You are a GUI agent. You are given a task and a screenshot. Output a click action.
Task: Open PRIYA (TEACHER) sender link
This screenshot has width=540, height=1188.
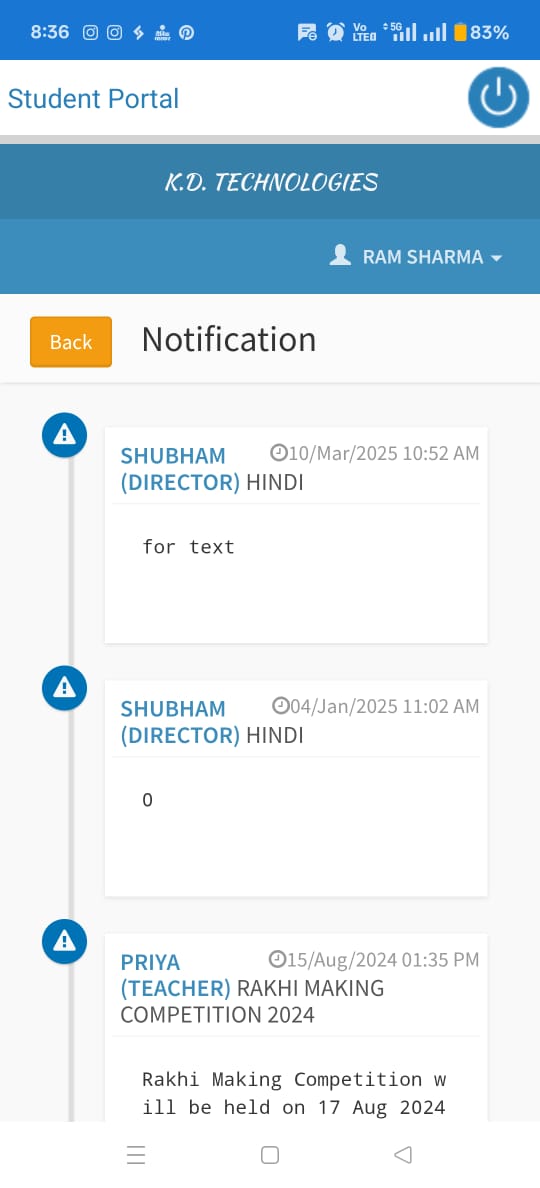tap(176, 975)
